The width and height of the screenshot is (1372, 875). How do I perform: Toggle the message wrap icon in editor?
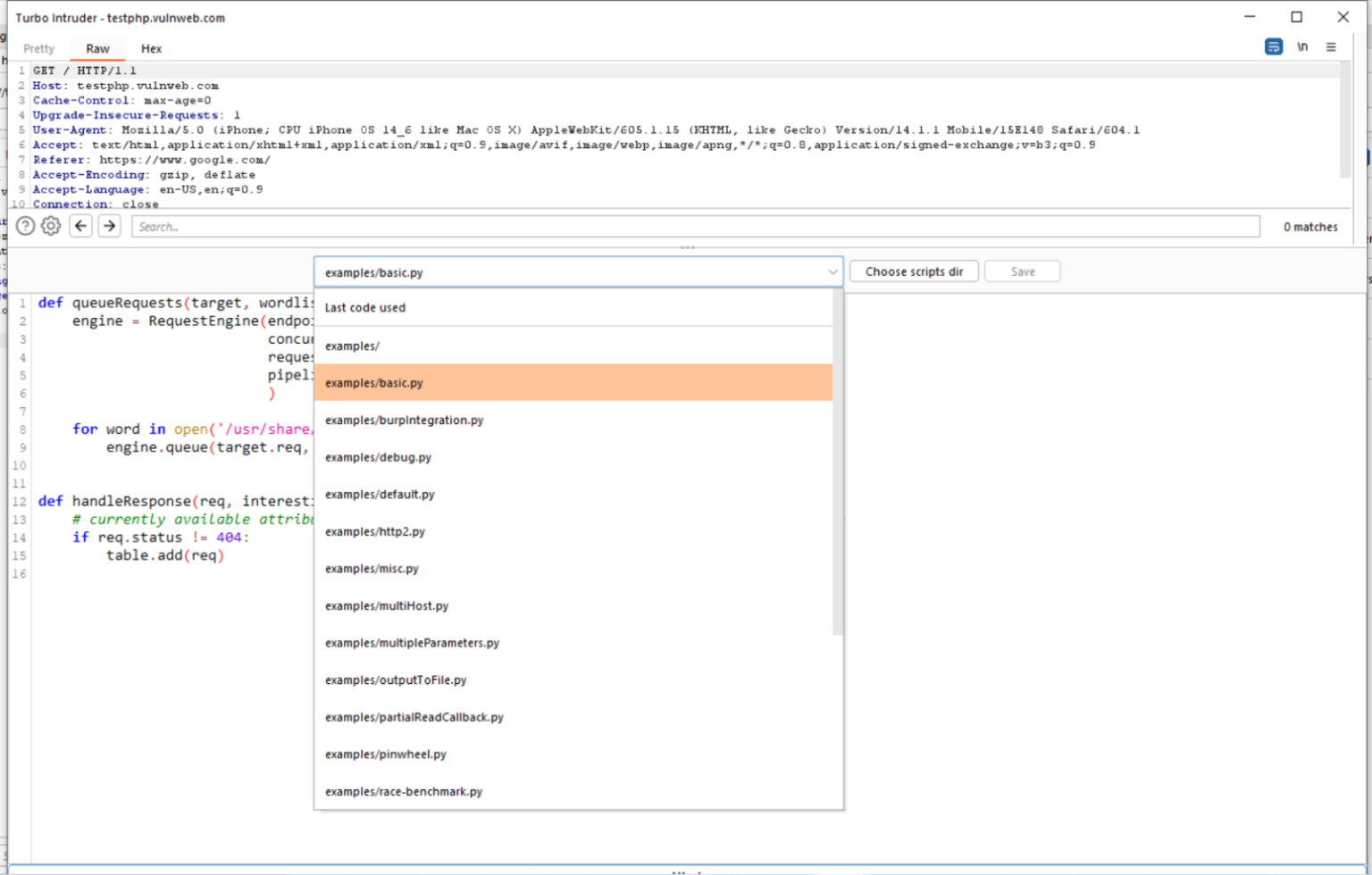[1273, 47]
